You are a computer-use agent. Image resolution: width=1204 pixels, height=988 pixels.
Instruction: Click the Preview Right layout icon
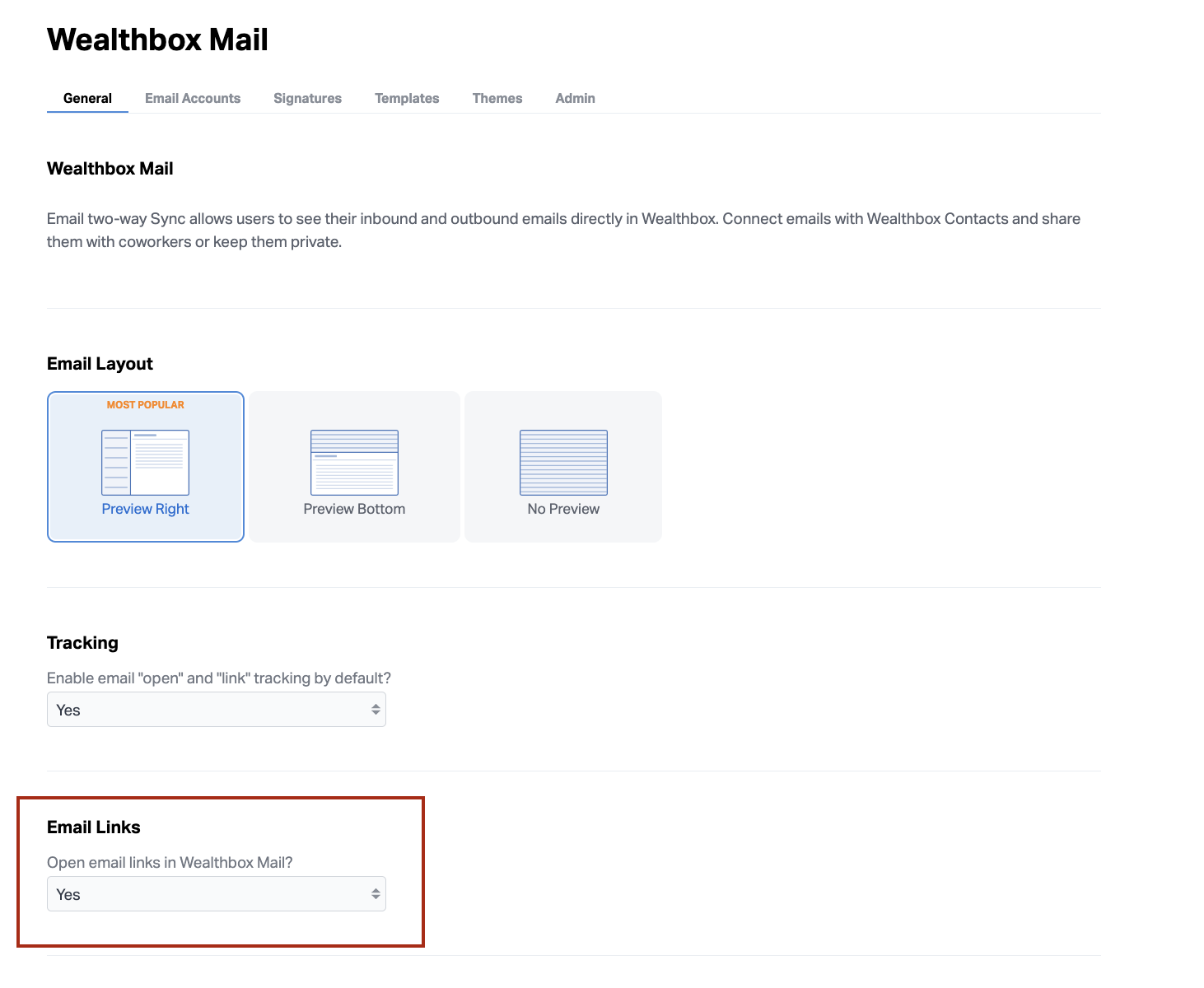click(145, 462)
